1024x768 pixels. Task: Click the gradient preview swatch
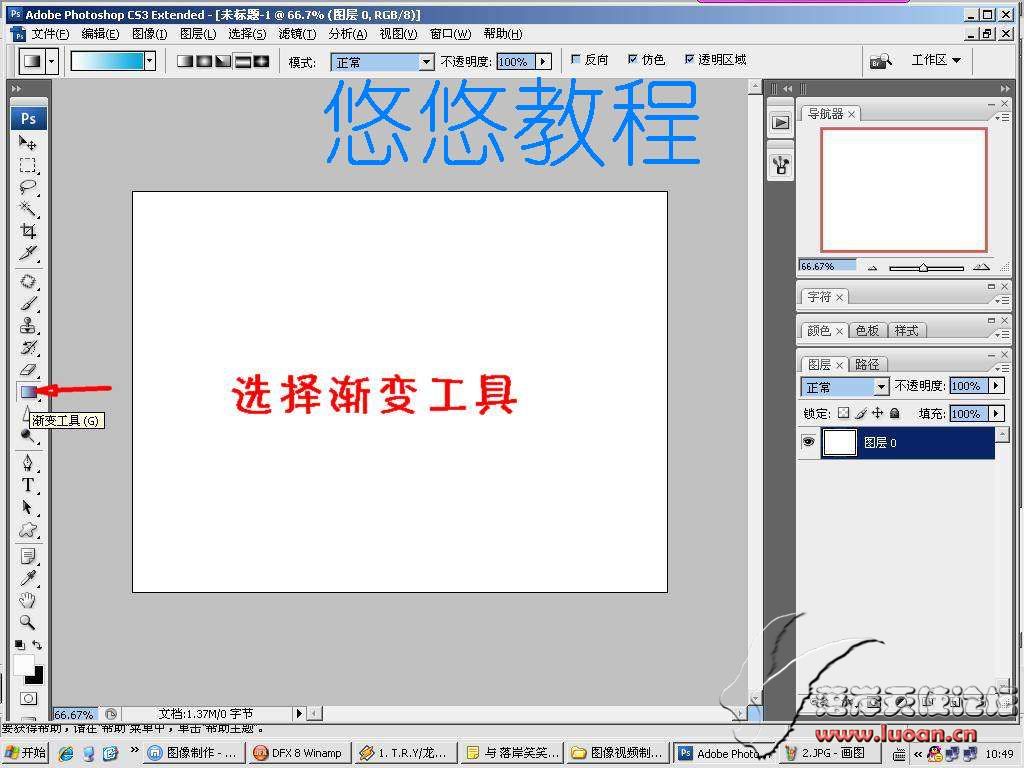click(x=107, y=61)
